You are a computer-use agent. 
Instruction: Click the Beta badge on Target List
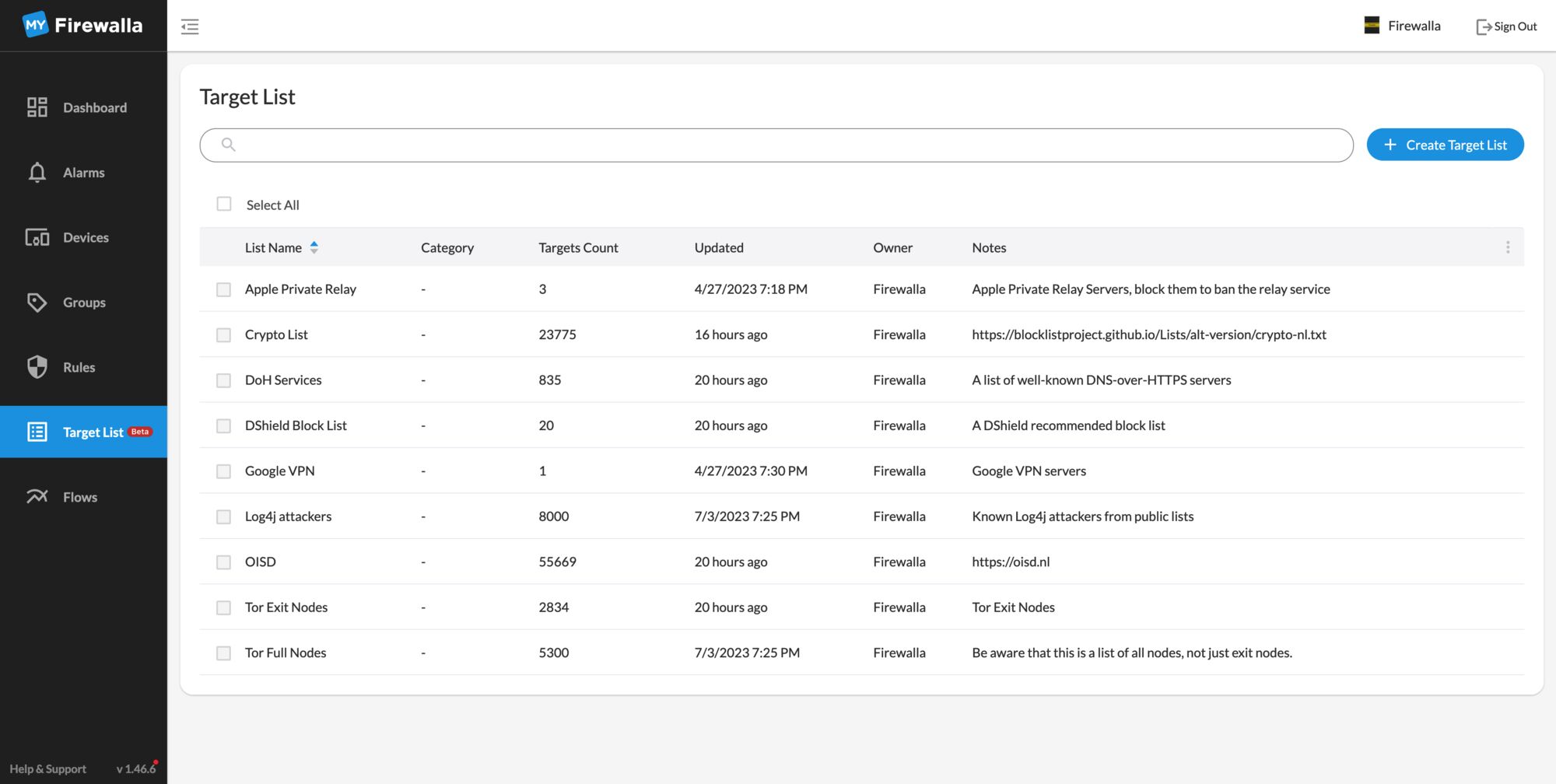(x=140, y=432)
